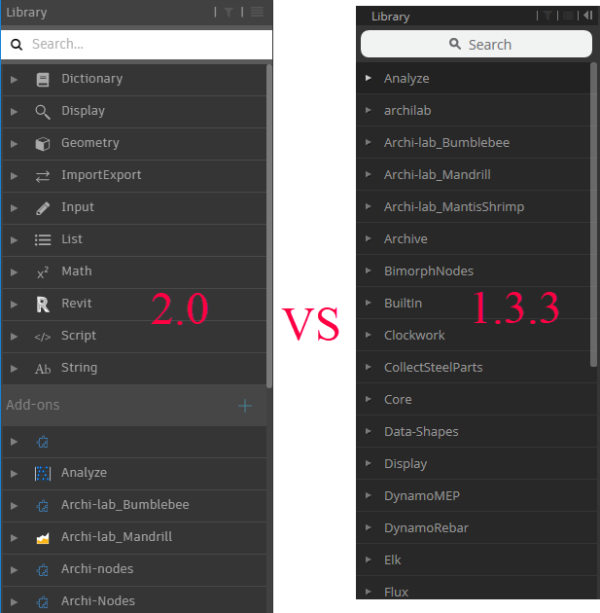The height and width of the screenshot is (613, 600).
Task: Select Data-Shapes in the right library
Action: [x=421, y=432]
